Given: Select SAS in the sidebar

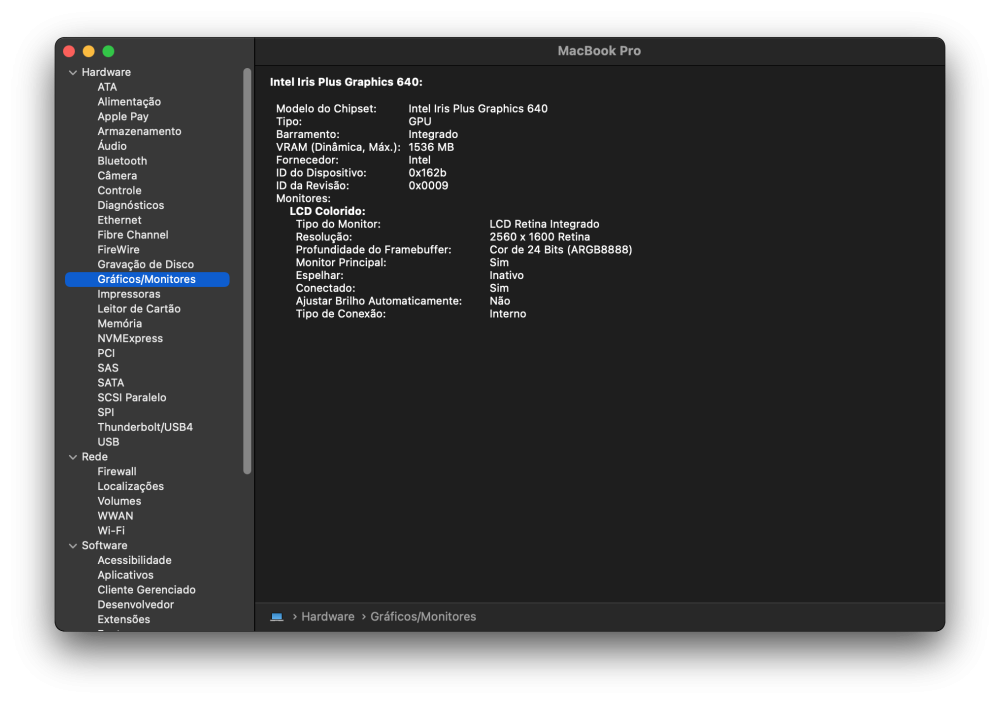Looking at the screenshot, I should pos(108,369).
